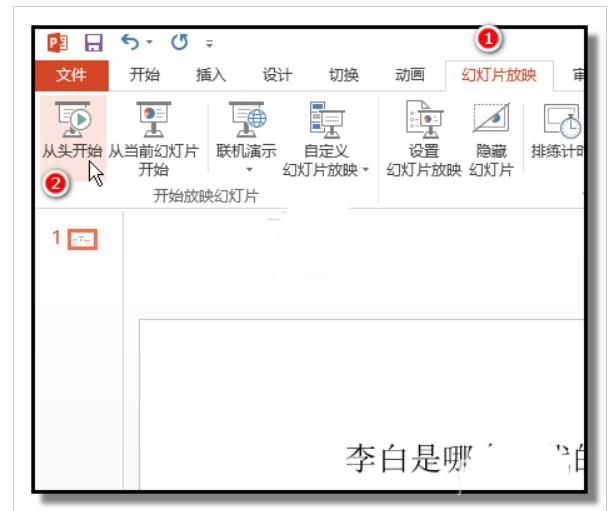Click the PowerPoint application icon

coord(57,42)
